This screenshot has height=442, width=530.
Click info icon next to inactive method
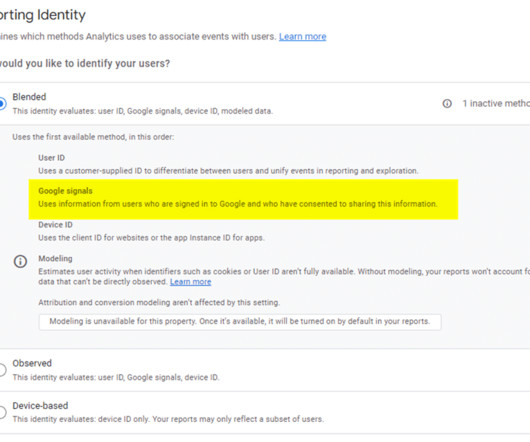pos(447,103)
